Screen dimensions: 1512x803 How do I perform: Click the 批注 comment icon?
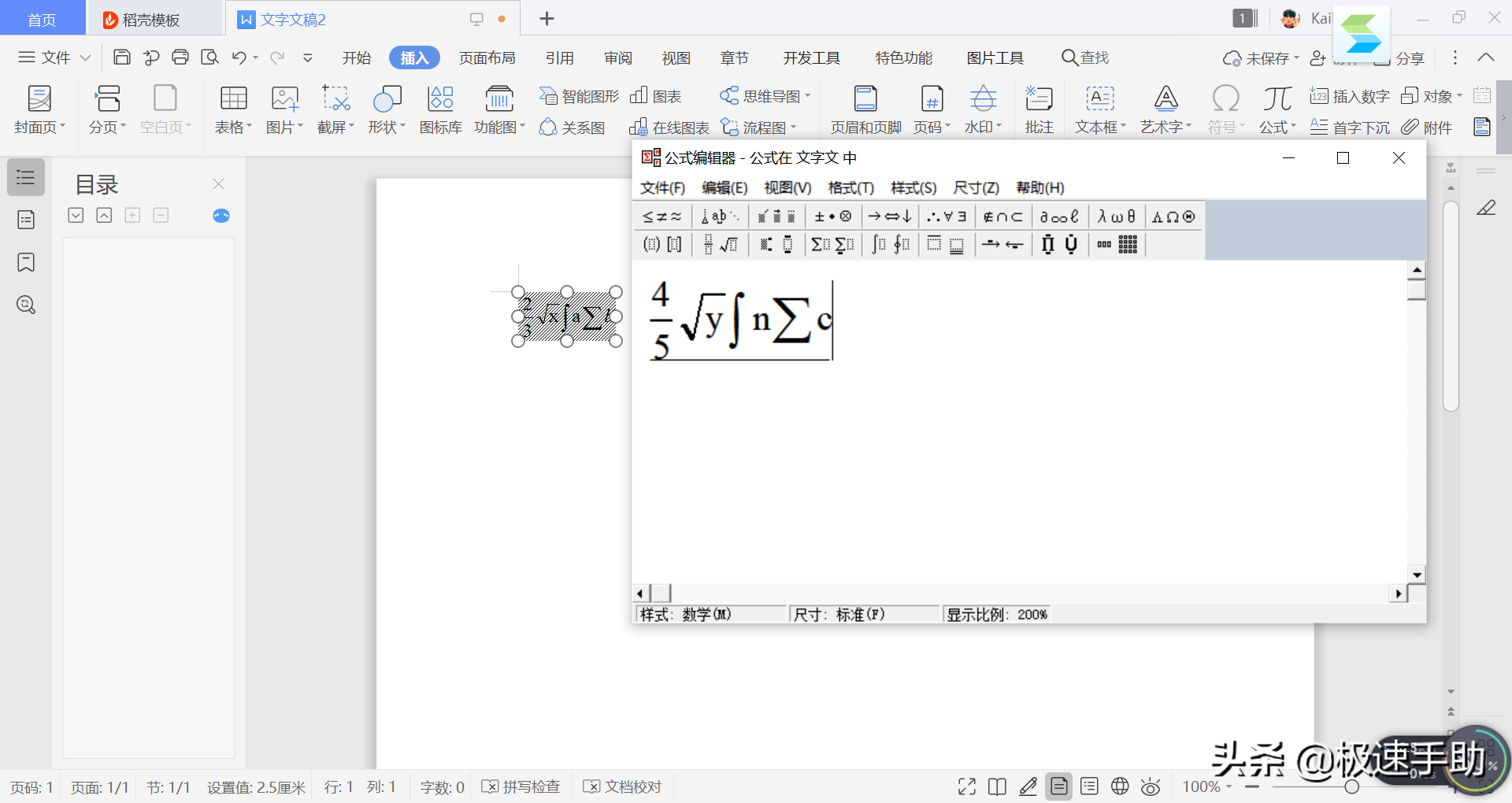1039,98
